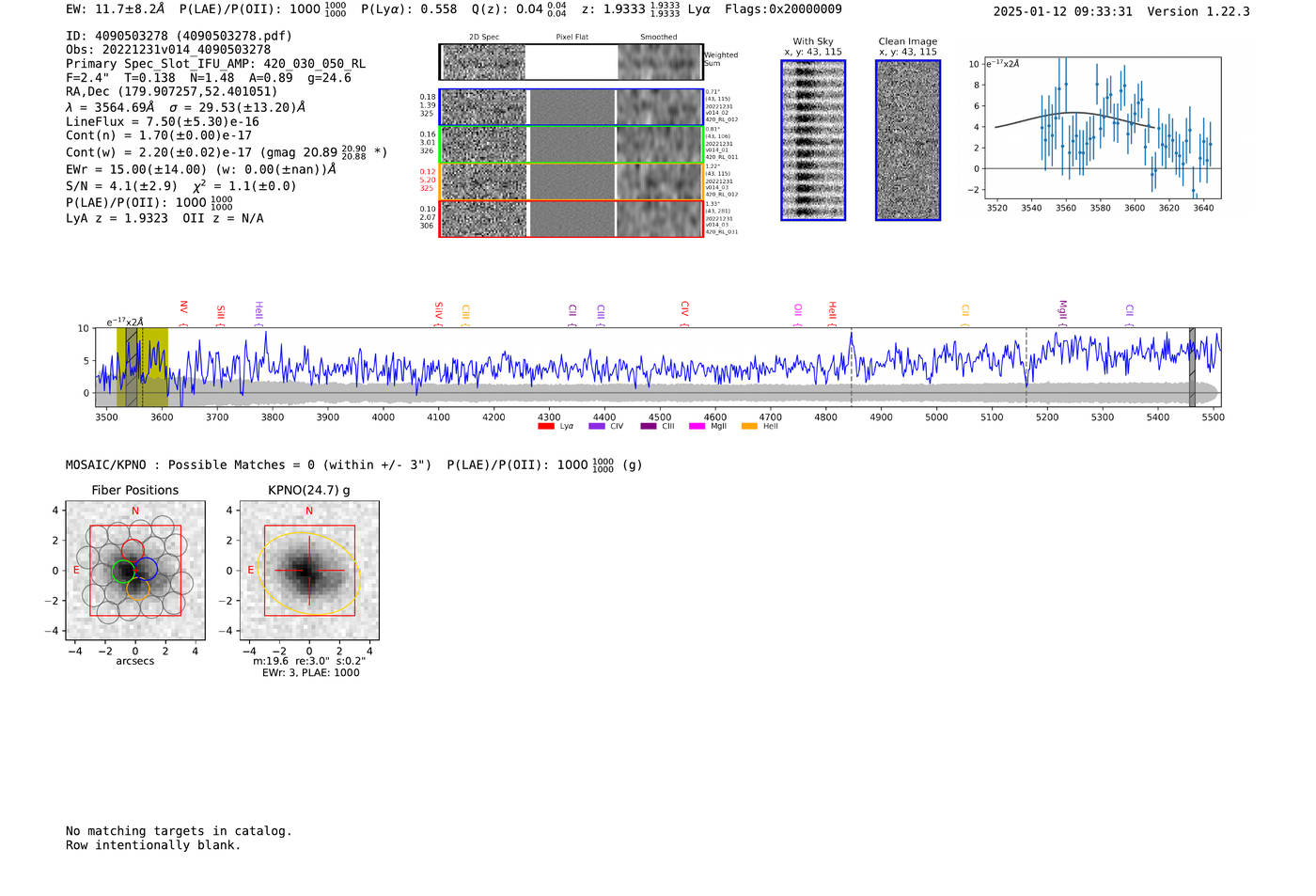
Task: Click the magenta MgII legend swatch
Action: click(697, 426)
